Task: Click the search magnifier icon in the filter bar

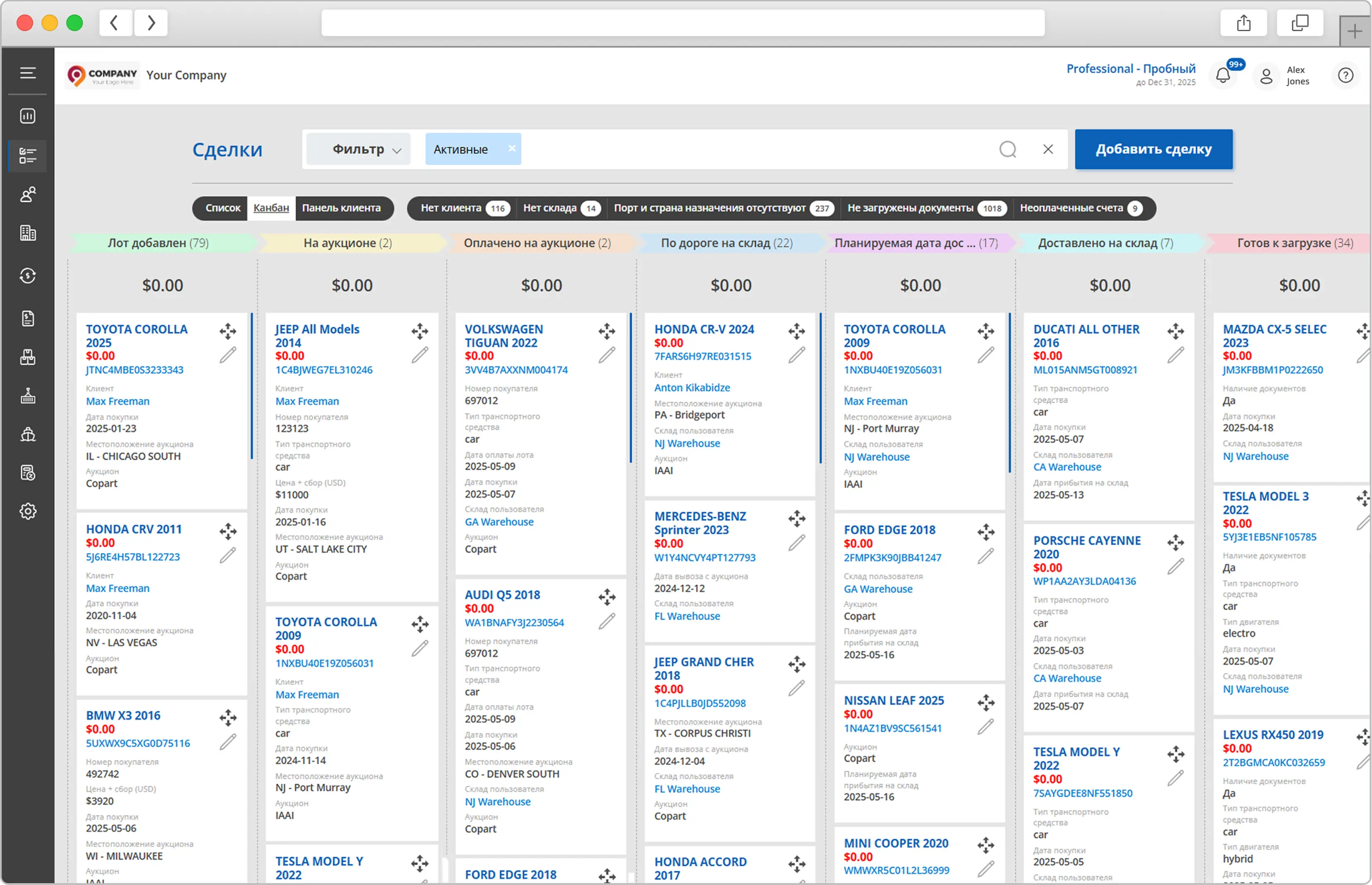Action: pyautogui.click(x=1007, y=149)
